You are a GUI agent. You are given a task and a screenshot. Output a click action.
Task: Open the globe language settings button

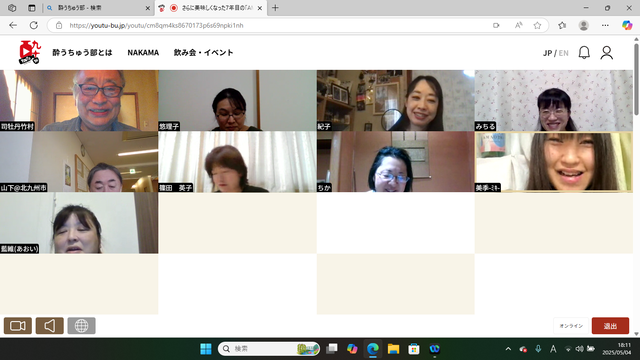point(81,326)
